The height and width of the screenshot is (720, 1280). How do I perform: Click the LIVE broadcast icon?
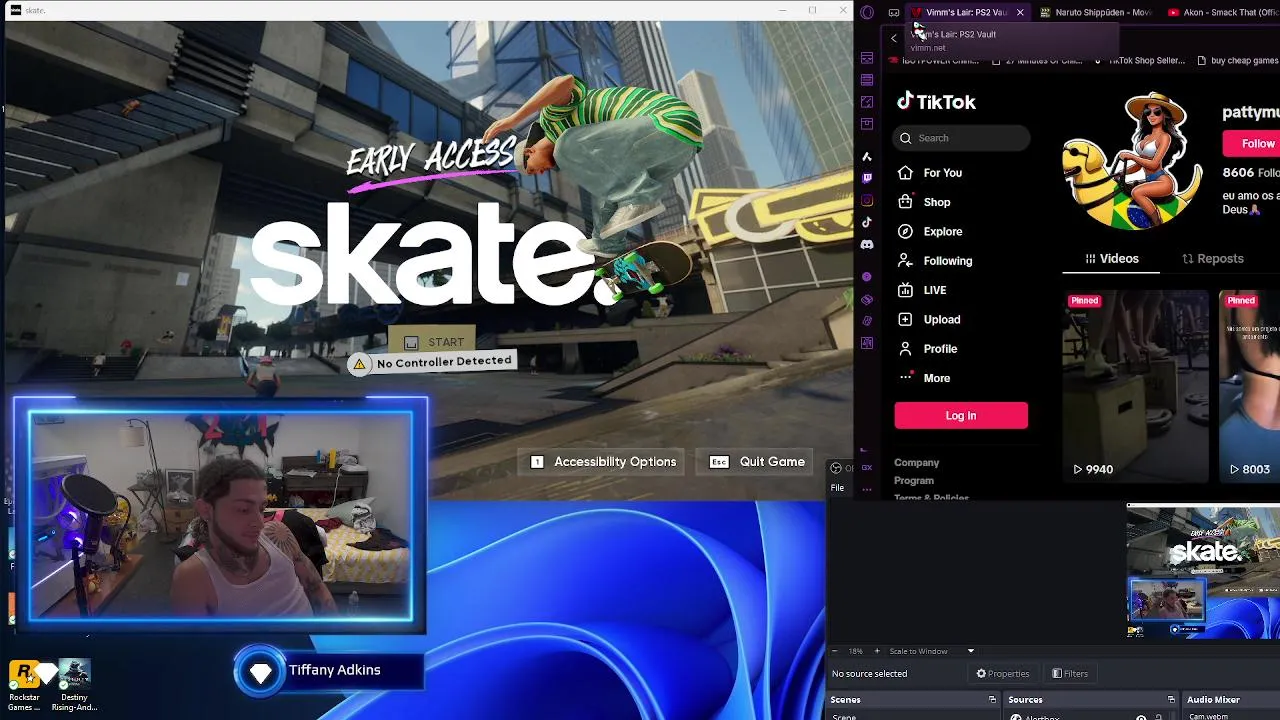coord(905,290)
